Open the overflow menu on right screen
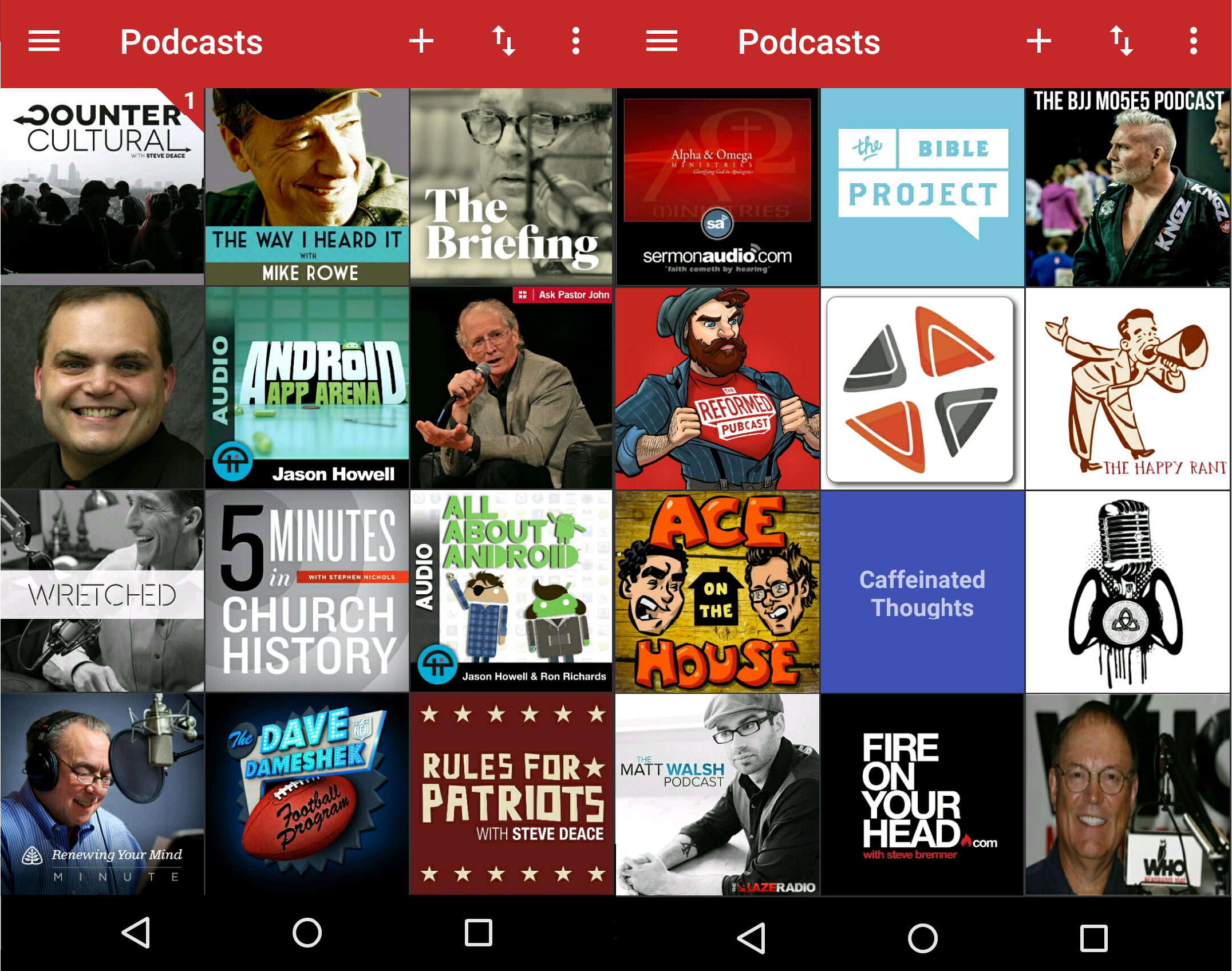This screenshot has height=971, width=1232. coord(1194,41)
